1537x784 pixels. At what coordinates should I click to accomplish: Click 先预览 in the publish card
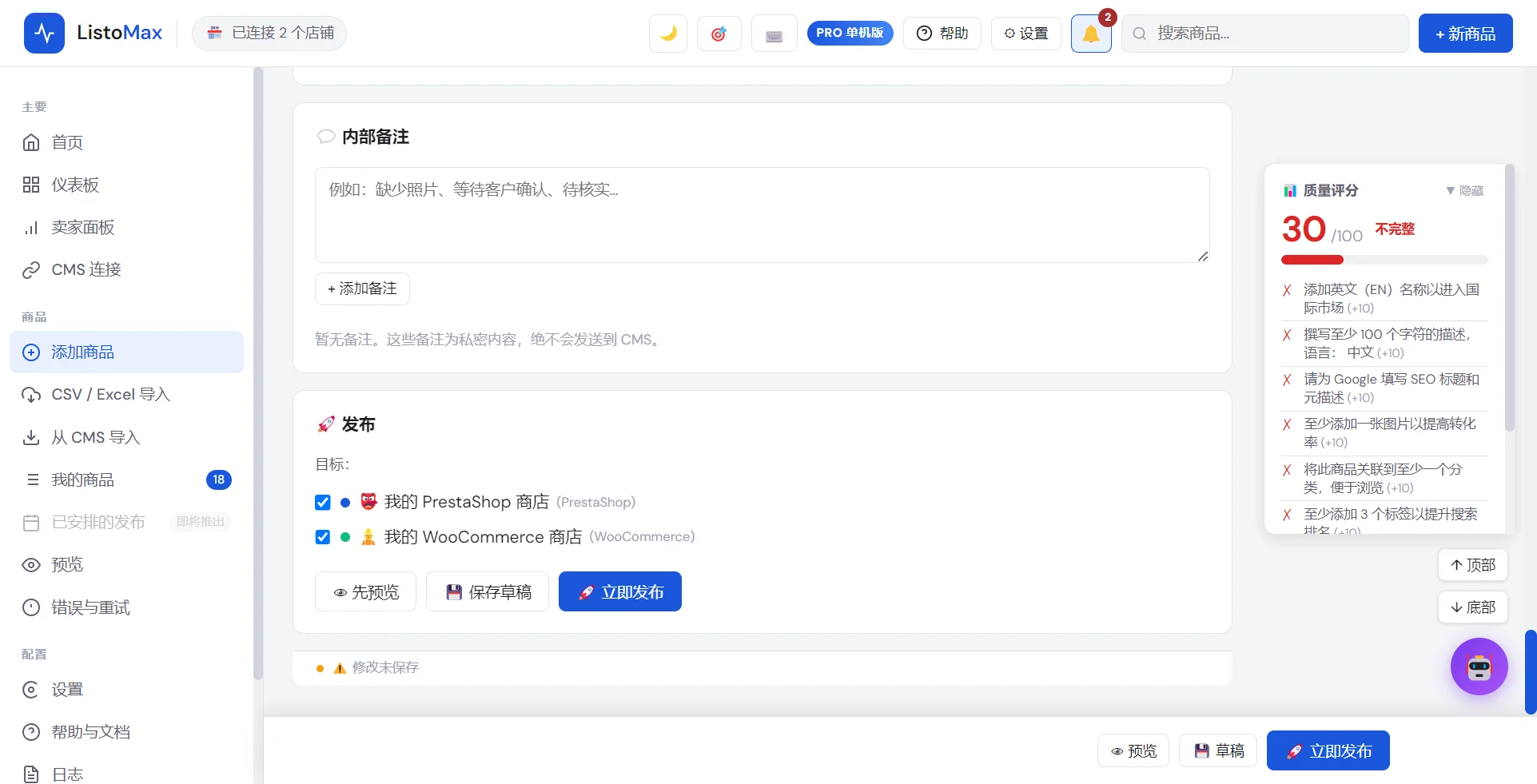pyautogui.click(x=365, y=591)
